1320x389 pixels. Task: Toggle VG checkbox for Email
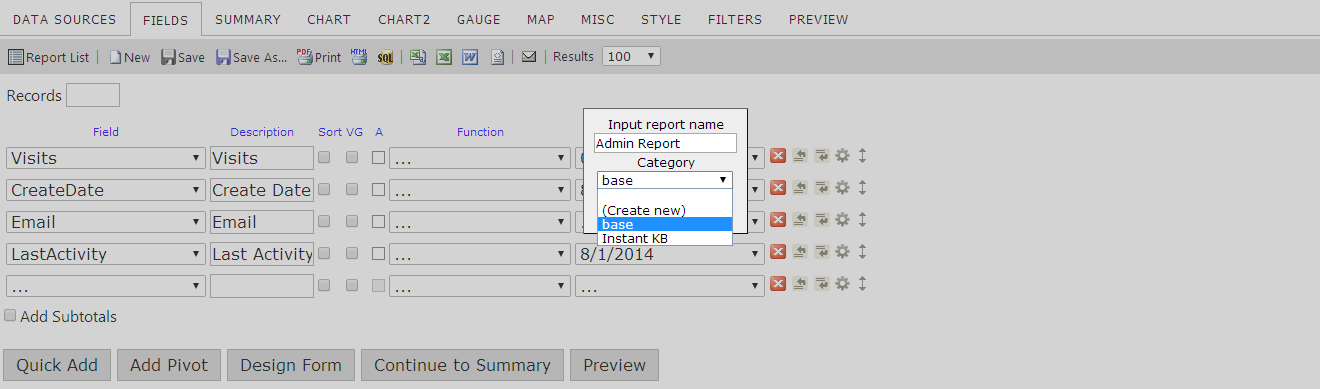(x=352, y=221)
